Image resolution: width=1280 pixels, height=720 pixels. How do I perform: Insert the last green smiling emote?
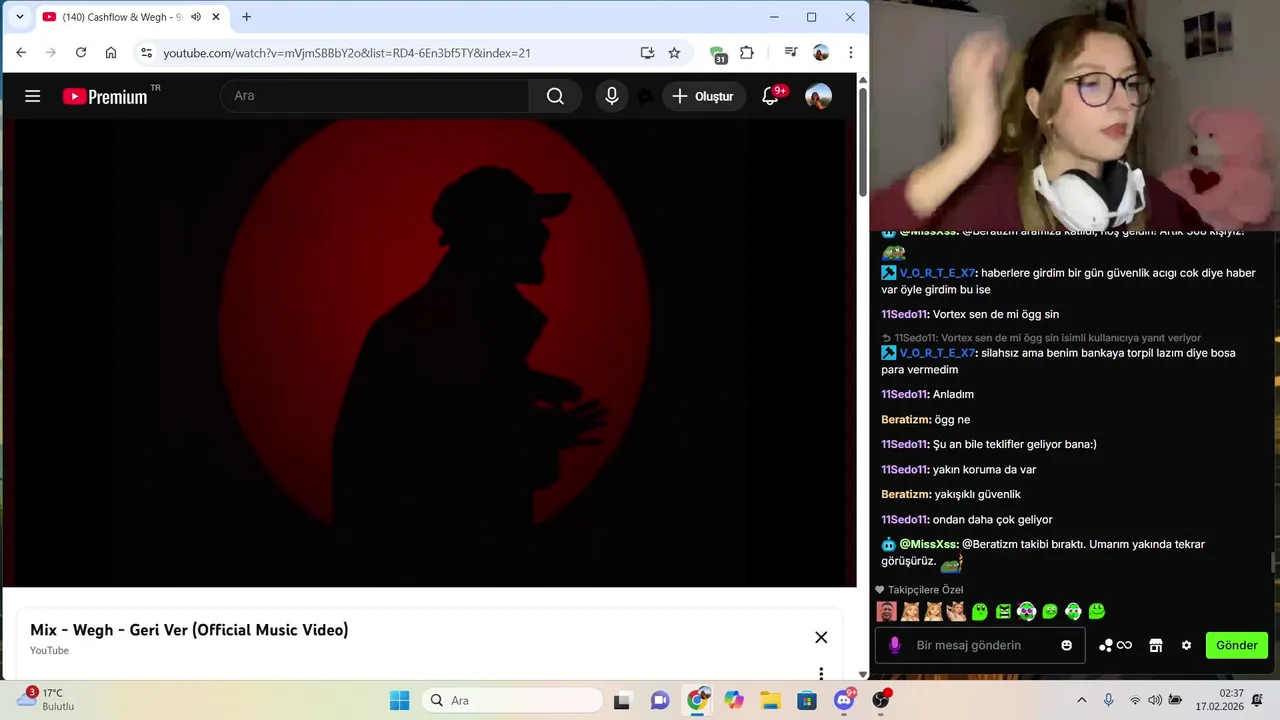tap(1097, 611)
